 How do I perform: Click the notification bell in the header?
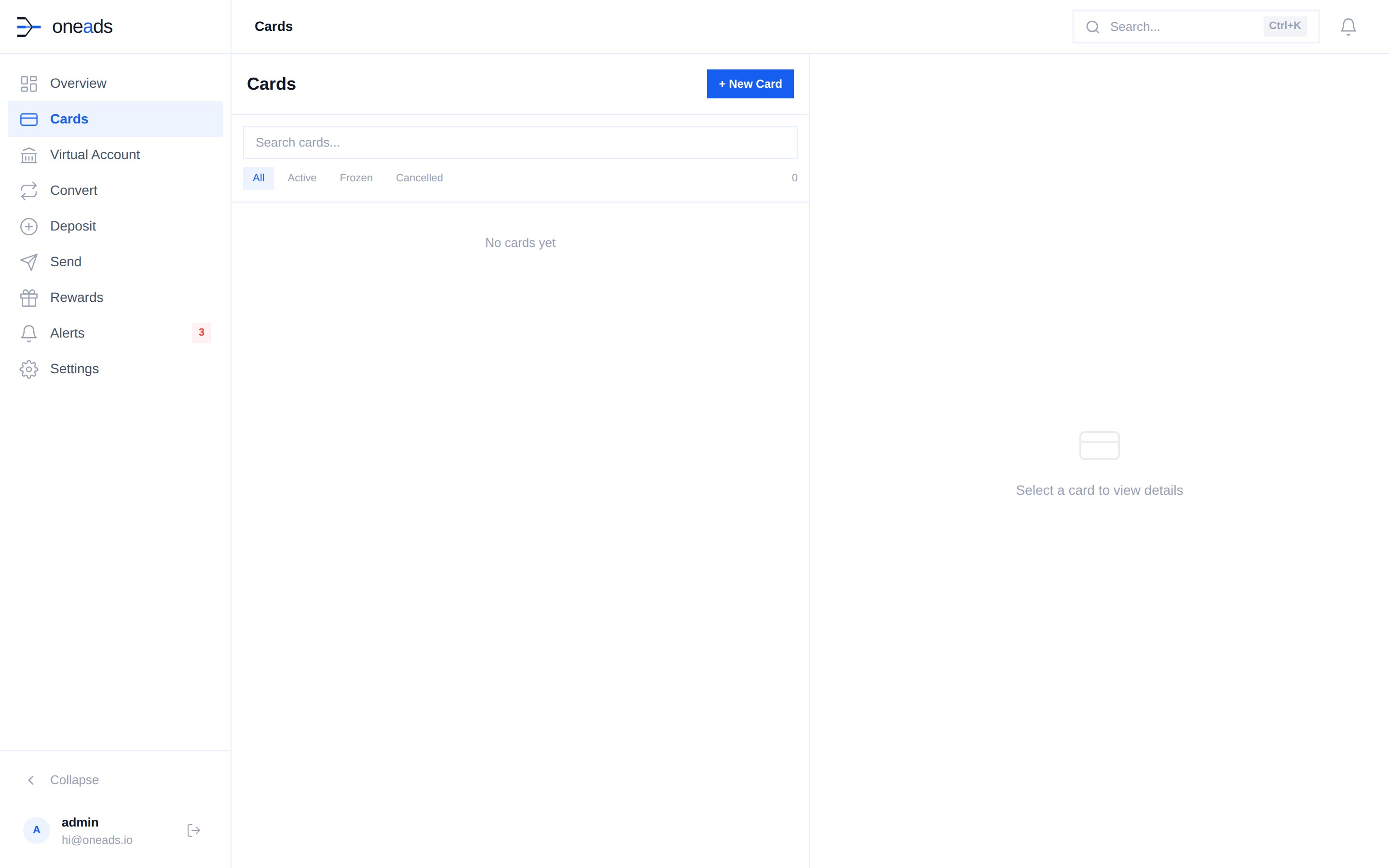pyautogui.click(x=1348, y=27)
